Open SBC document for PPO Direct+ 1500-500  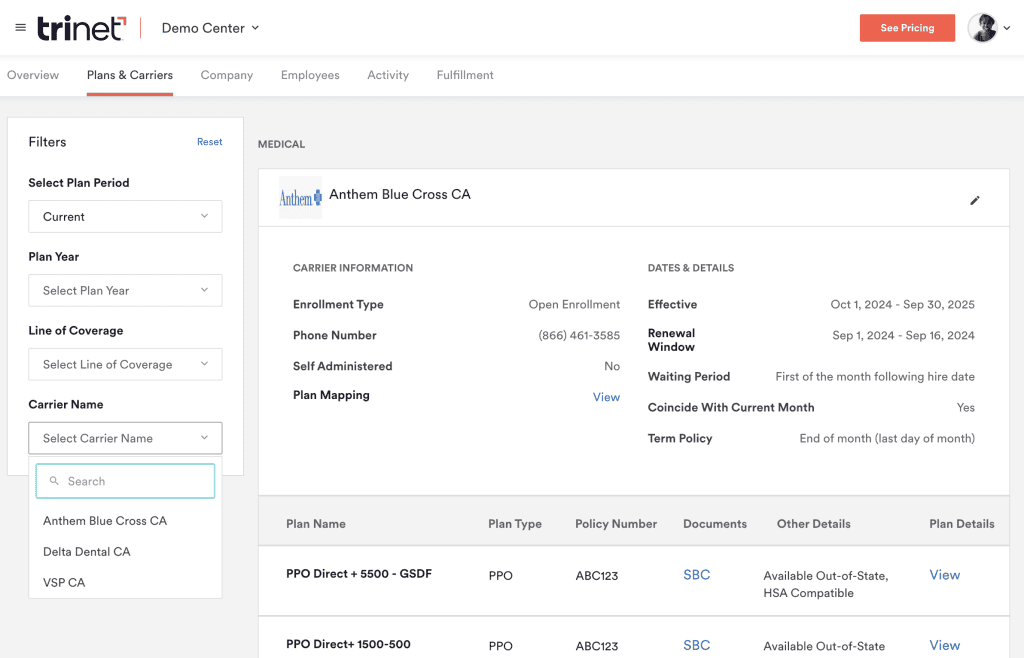pyautogui.click(x=696, y=645)
